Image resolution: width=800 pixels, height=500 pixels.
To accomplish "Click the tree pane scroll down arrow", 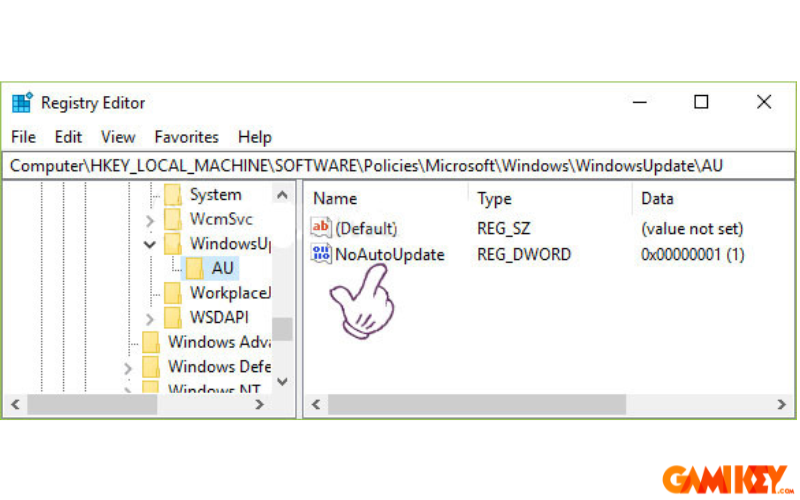I will tap(282, 381).
